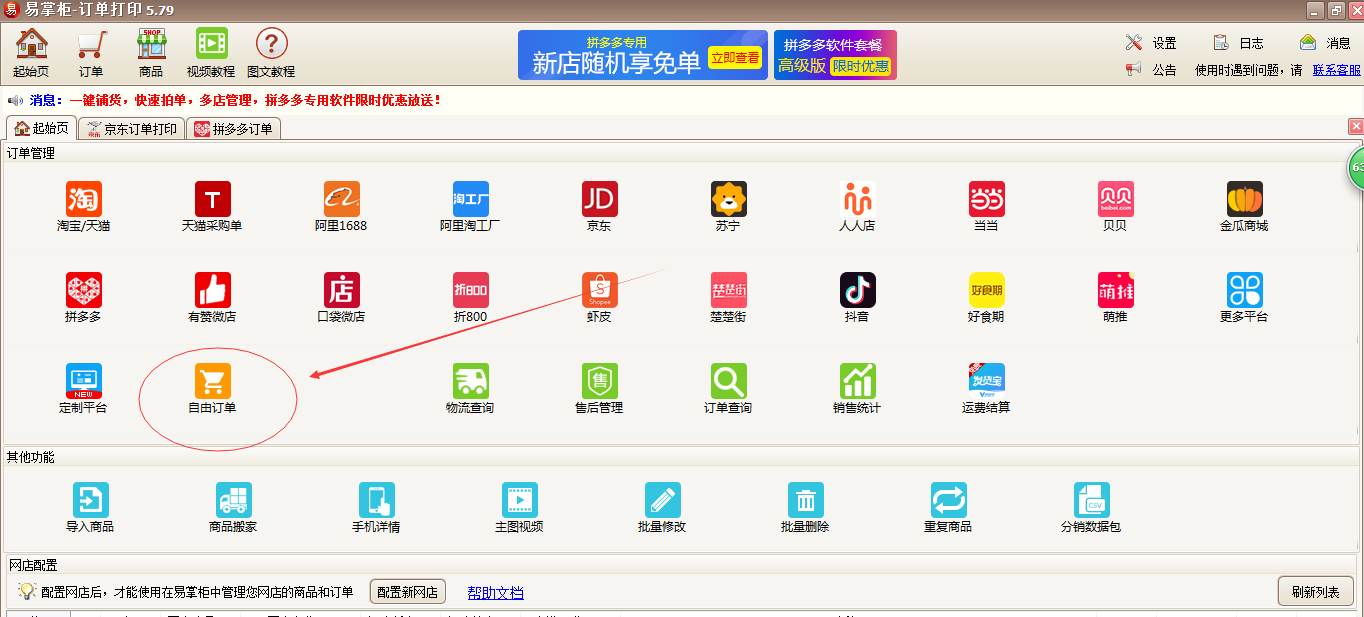
Task: Close the tab panel with red X
Action: tap(1356, 126)
